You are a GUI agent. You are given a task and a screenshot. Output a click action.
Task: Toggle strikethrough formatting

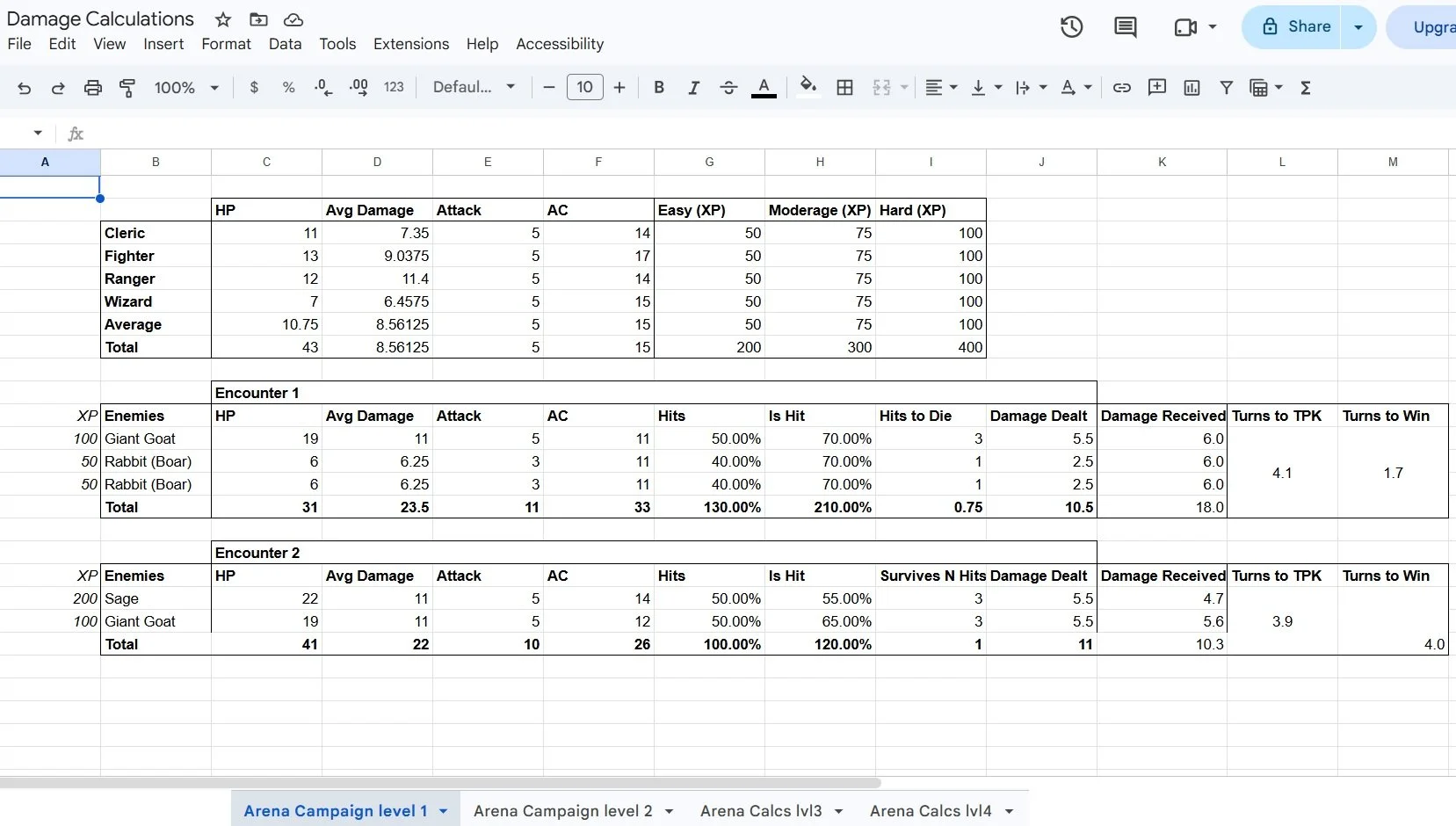point(728,88)
